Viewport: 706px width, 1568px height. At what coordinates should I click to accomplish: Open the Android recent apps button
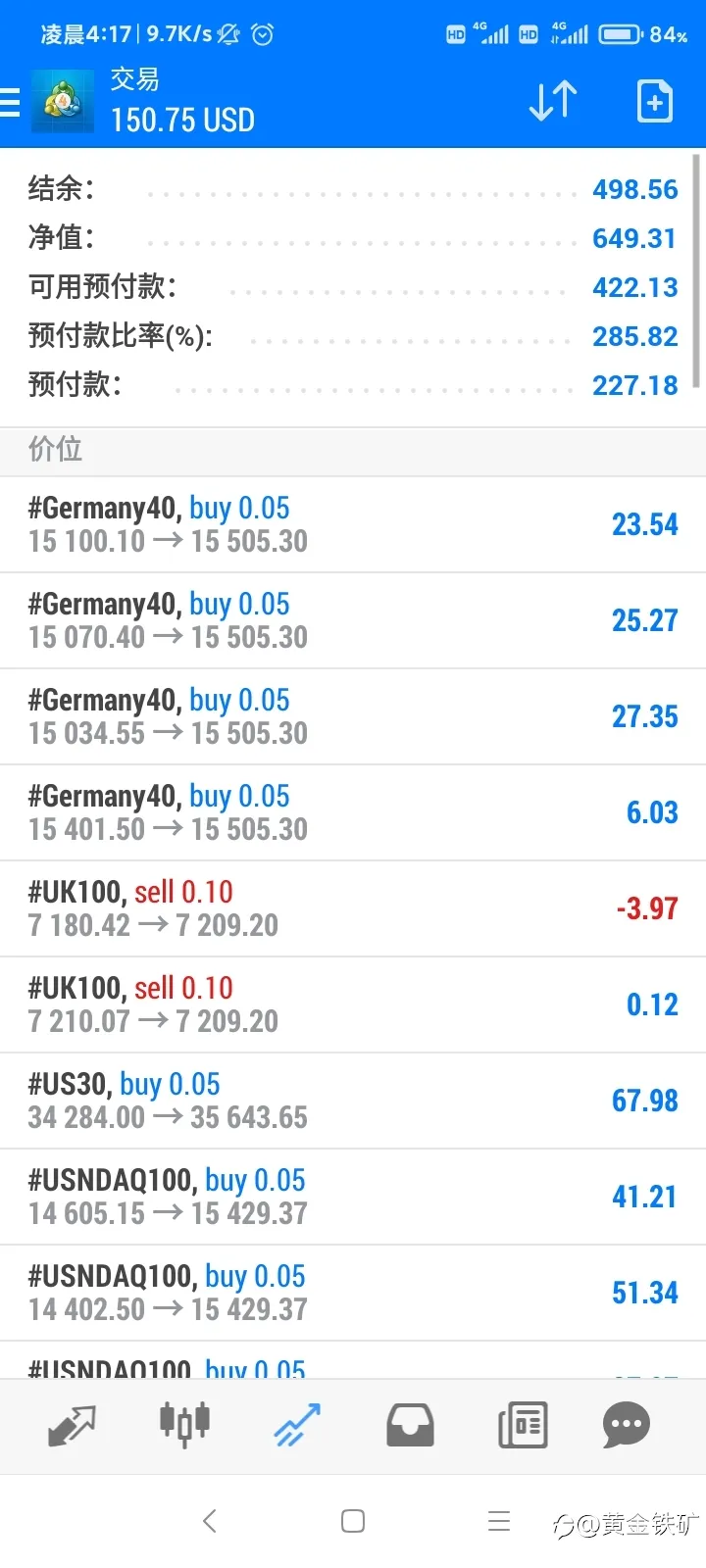point(499,1521)
